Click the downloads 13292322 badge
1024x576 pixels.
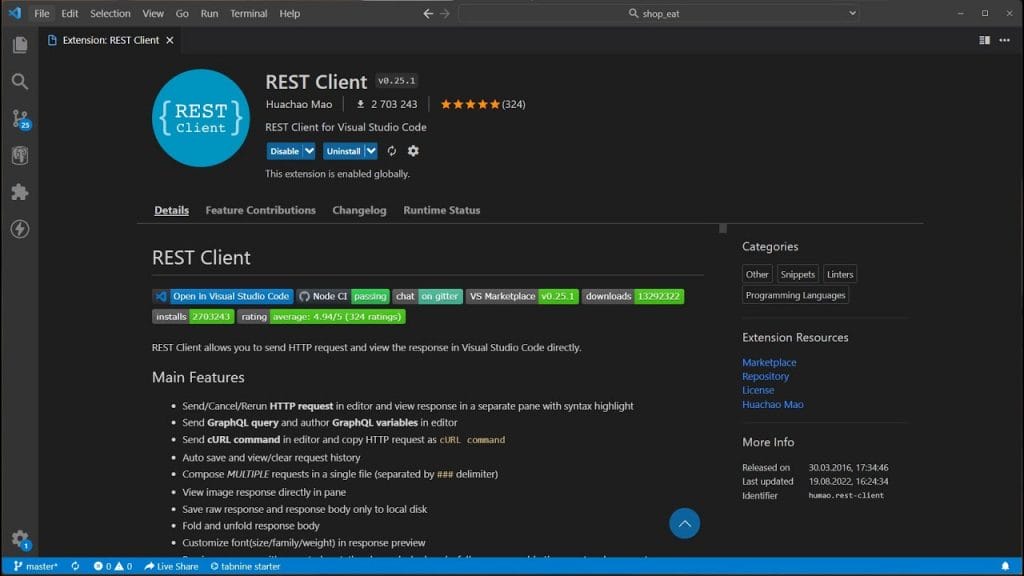pos(633,296)
